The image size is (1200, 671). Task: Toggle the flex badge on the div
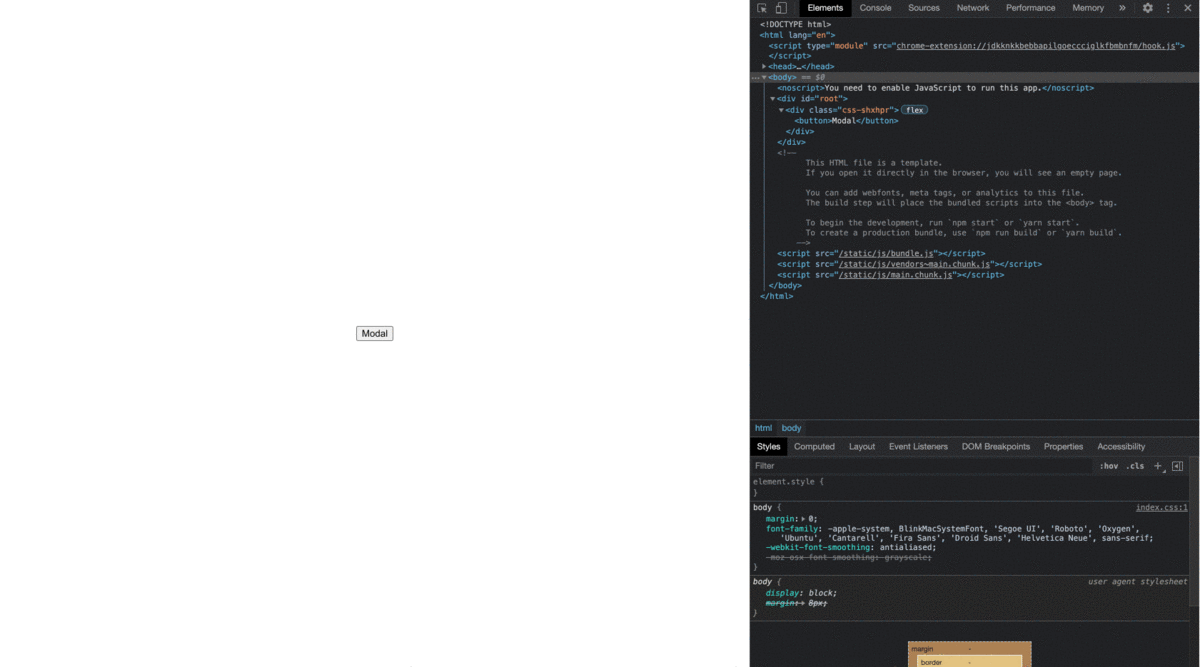coord(914,109)
